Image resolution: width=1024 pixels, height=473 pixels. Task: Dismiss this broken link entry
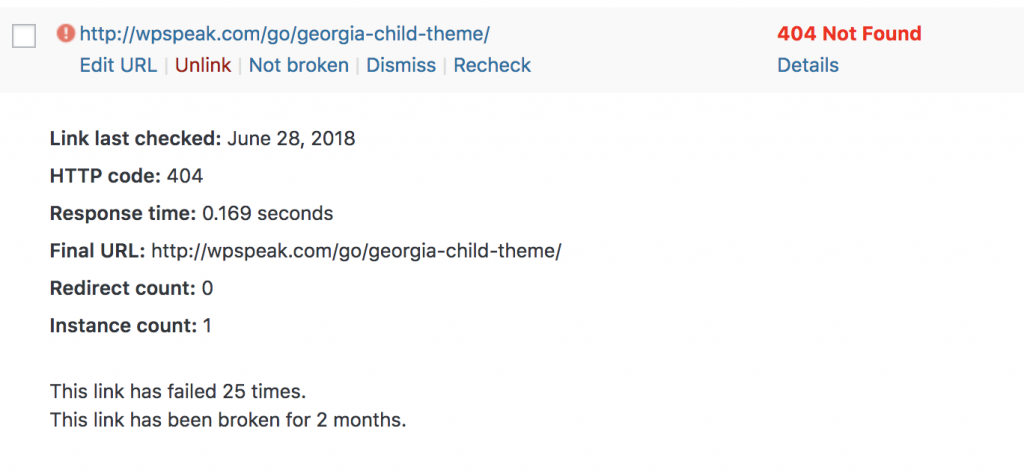(401, 65)
